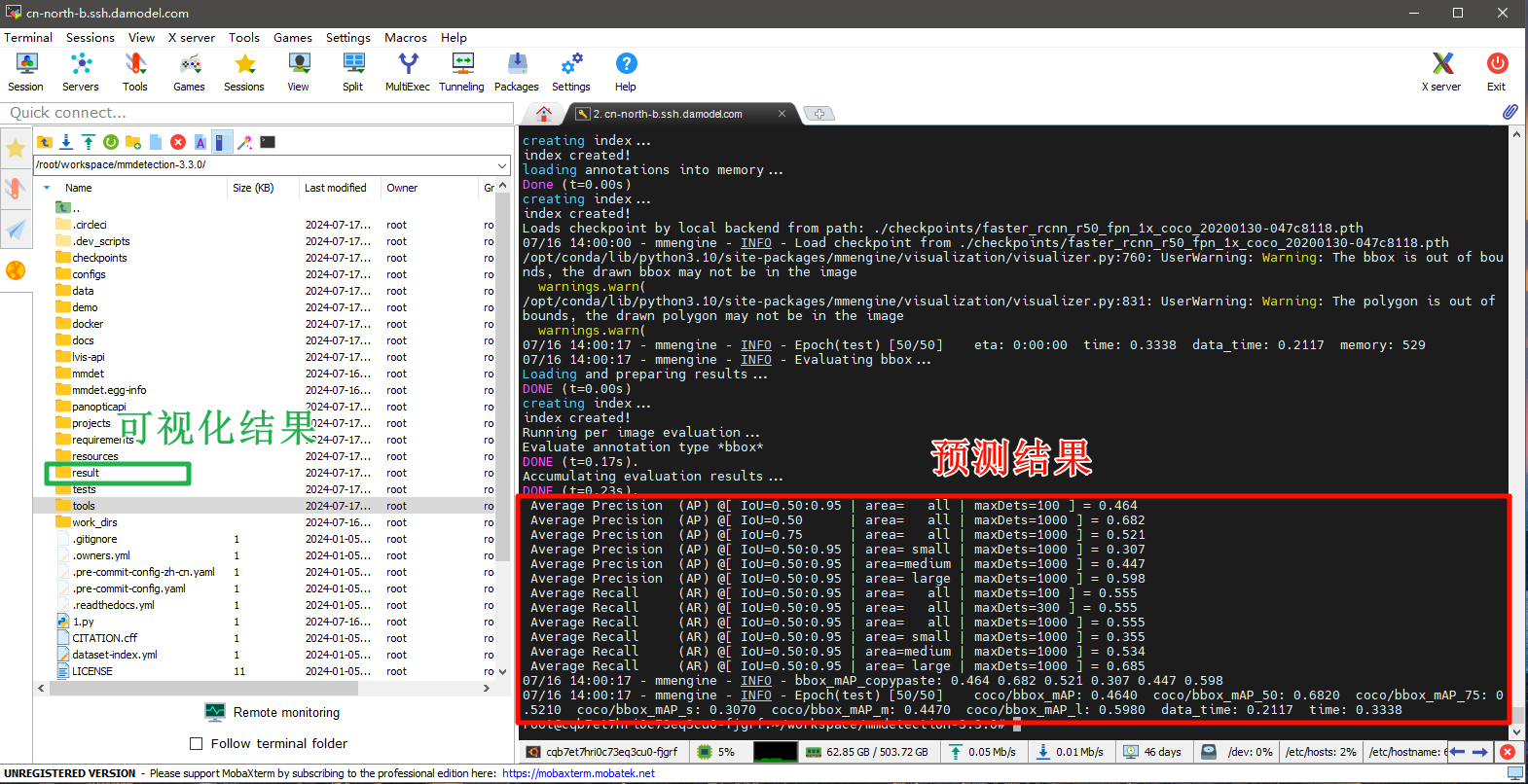The image size is (1528, 784).
Task: Click in the Quick connect field
Action: [259, 113]
